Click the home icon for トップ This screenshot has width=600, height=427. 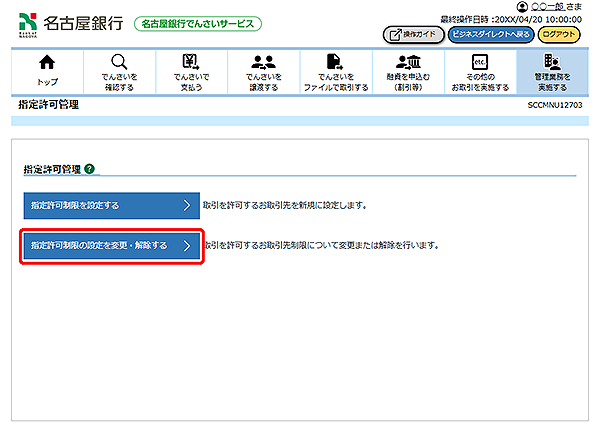[x=47, y=63]
